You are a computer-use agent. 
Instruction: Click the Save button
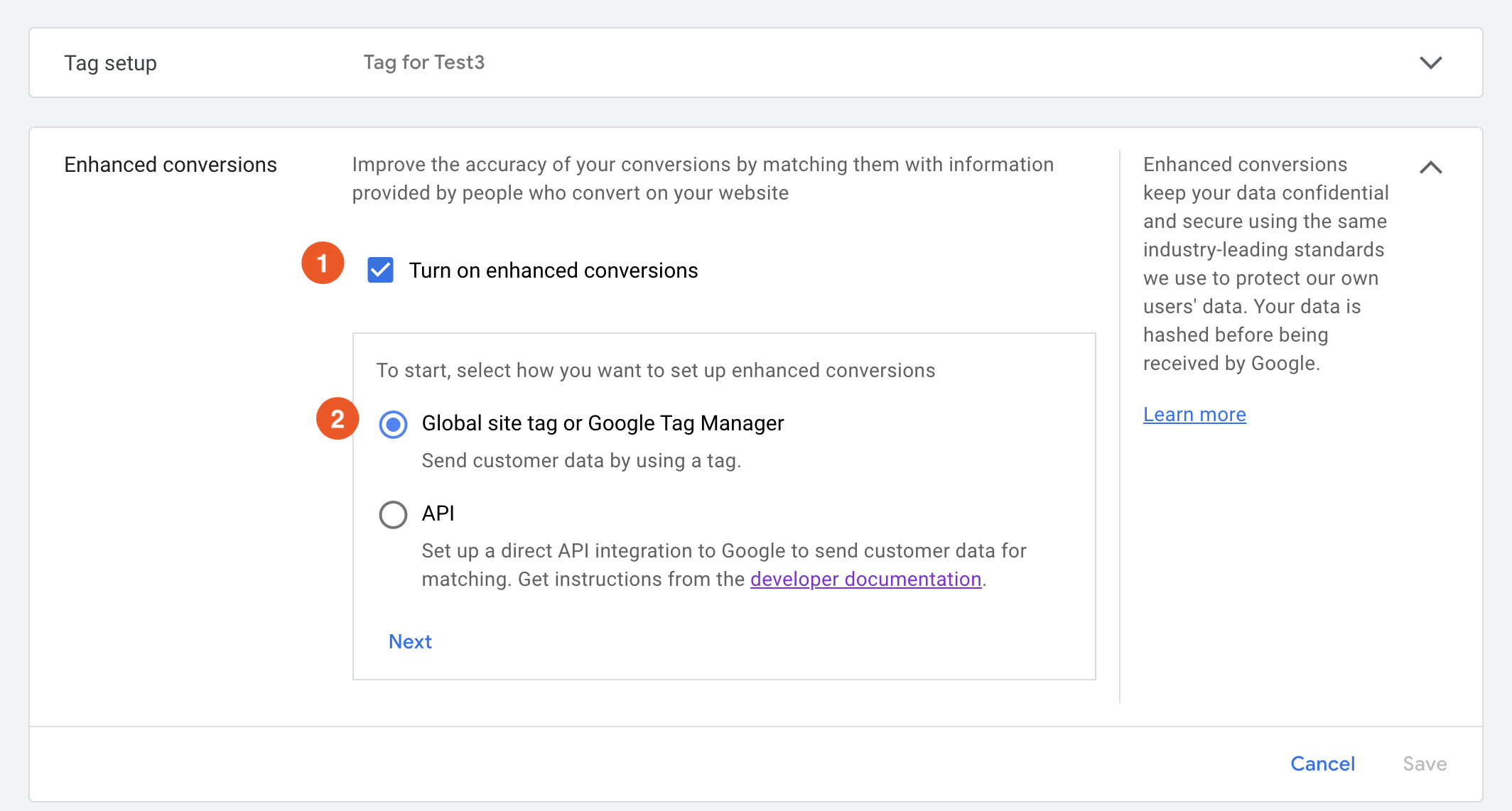(x=1425, y=763)
